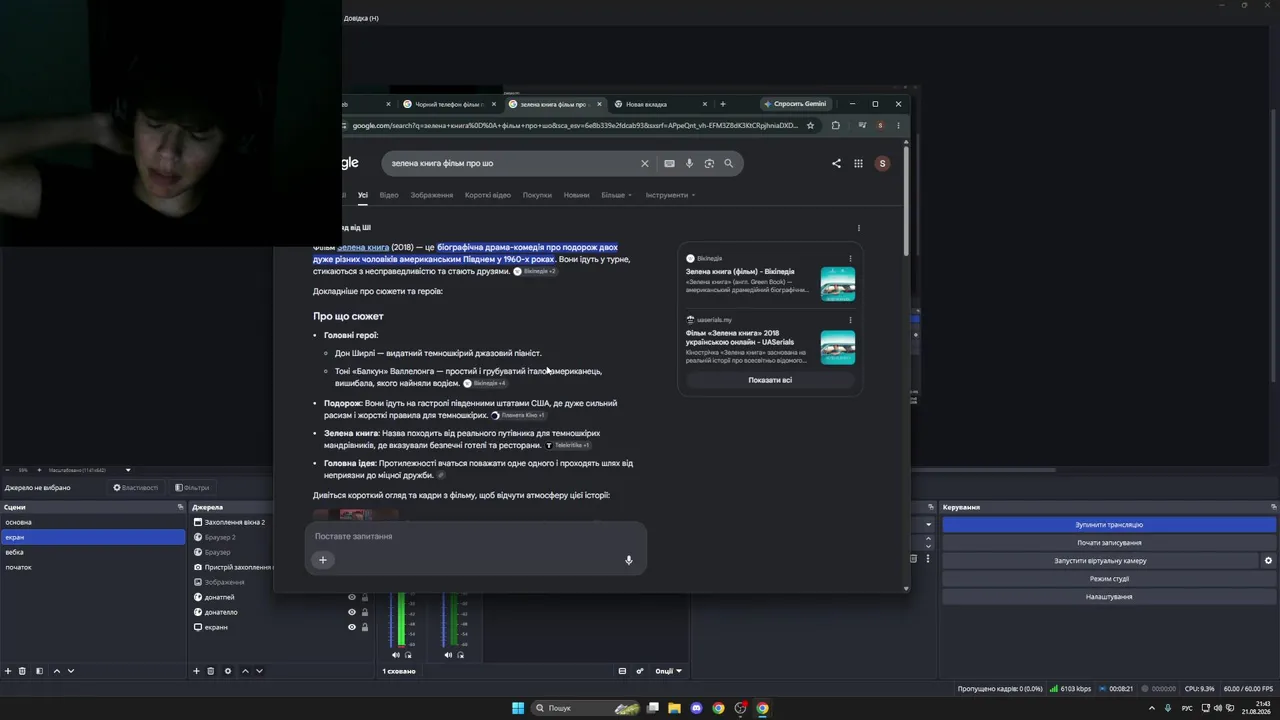Add a new scene in Сцени panel
Image resolution: width=1280 pixels, height=720 pixels.
[8, 671]
